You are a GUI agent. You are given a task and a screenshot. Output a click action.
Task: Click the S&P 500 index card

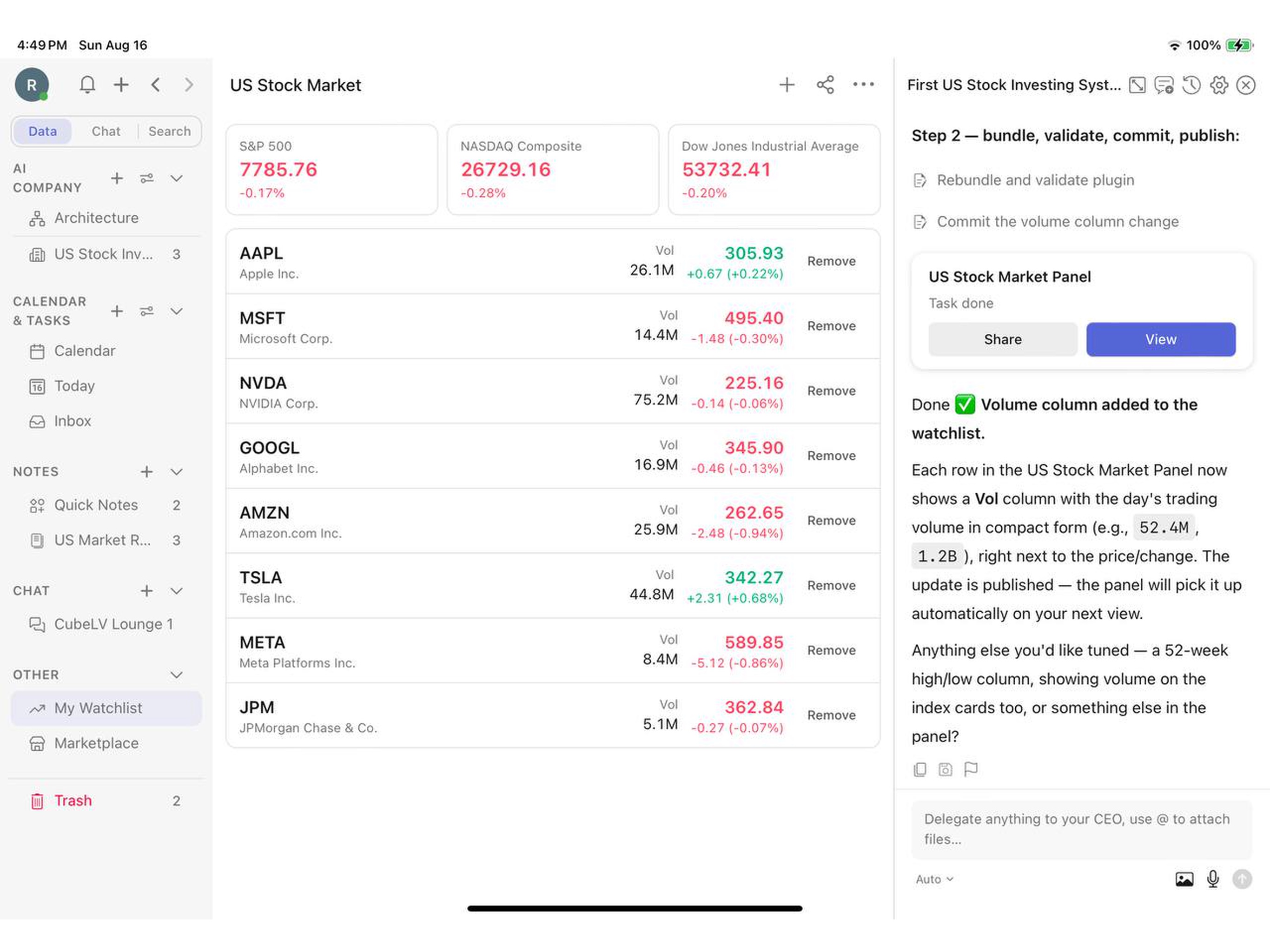coord(332,169)
